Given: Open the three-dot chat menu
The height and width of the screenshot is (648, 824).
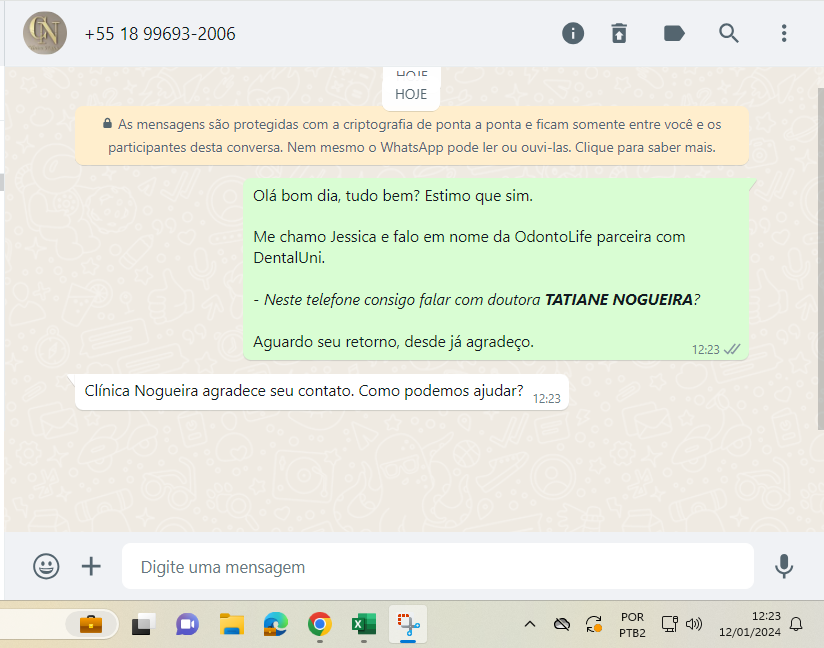Looking at the screenshot, I should [x=784, y=34].
